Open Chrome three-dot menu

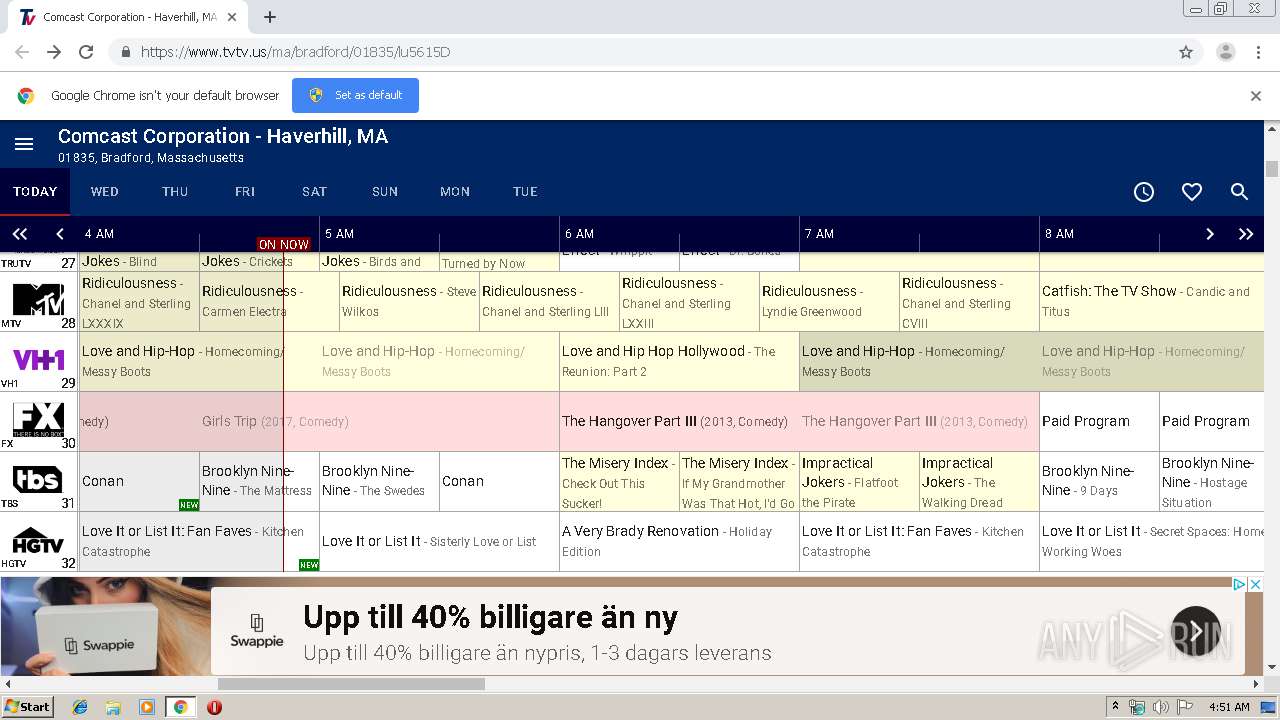pos(1258,52)
